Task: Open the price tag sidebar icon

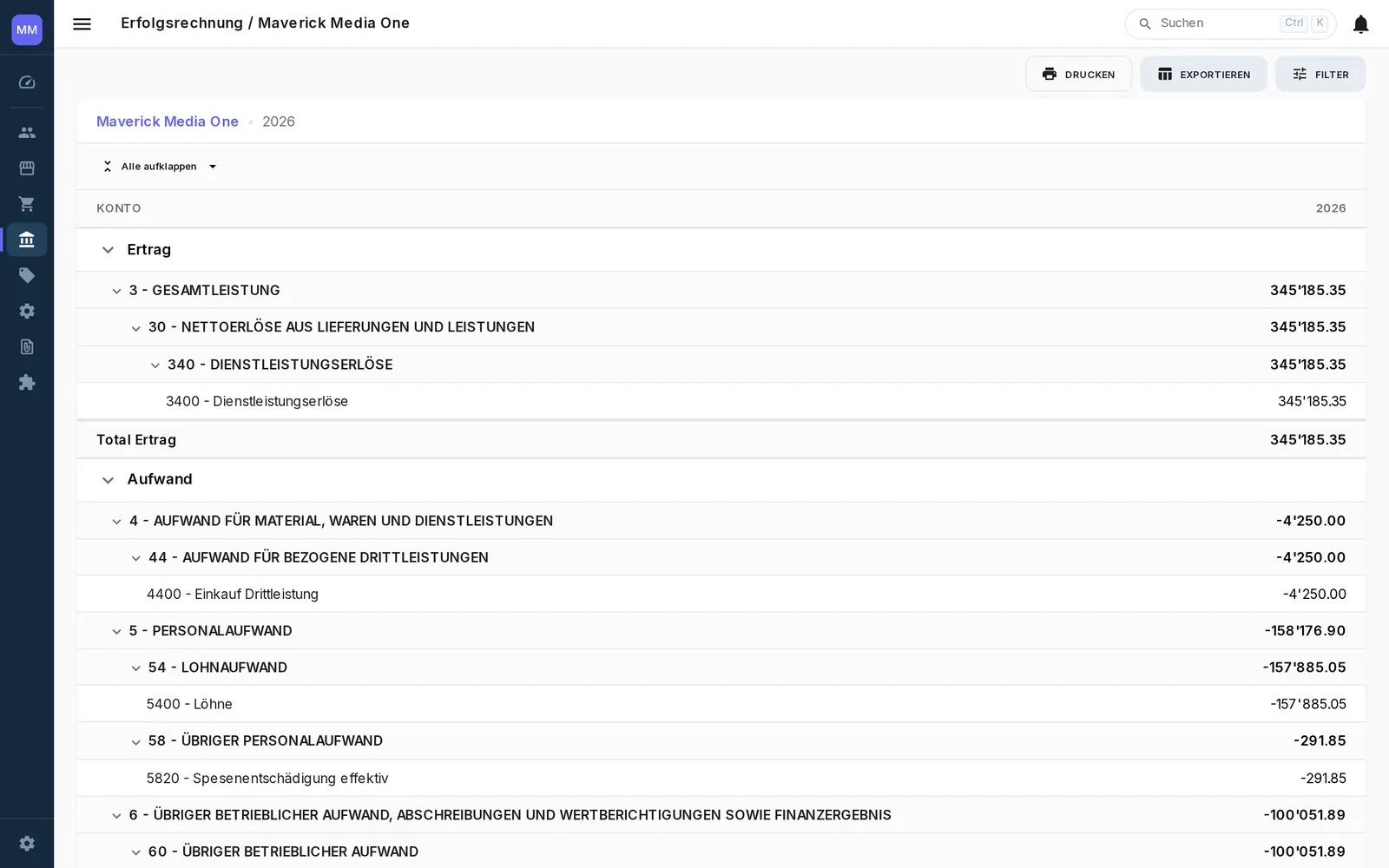Action: click(x=27, y=276)
